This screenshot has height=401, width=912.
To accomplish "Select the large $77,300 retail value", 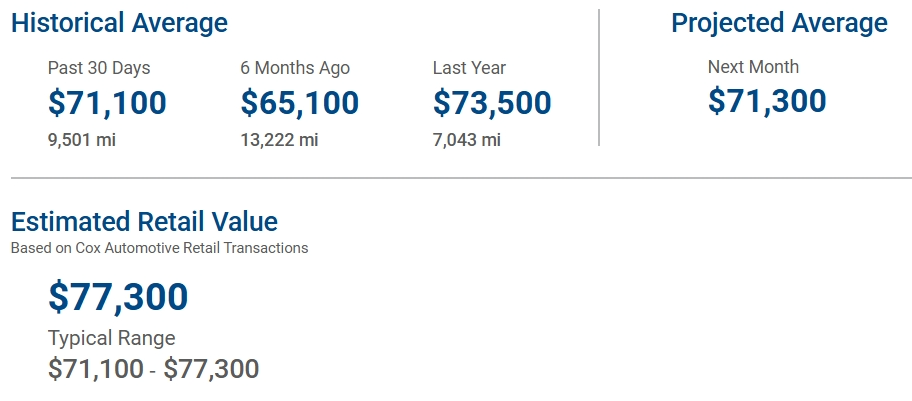I will click(x=118, y=297).
